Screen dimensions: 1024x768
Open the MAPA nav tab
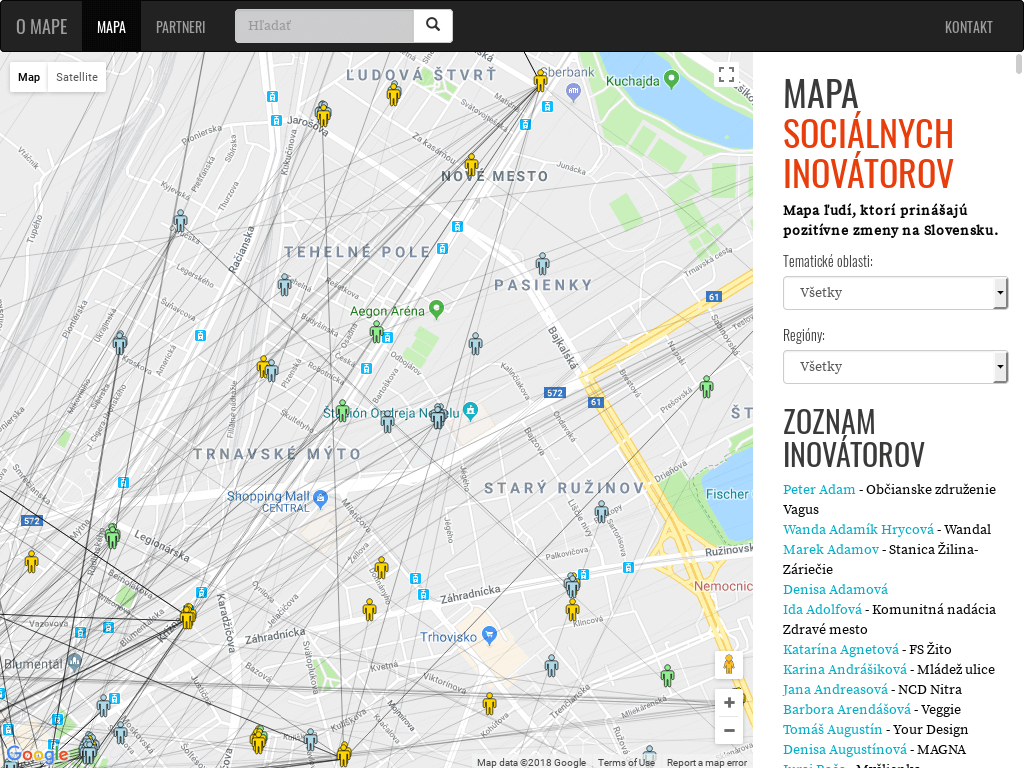pyautogui.click(x=111, y=27)
